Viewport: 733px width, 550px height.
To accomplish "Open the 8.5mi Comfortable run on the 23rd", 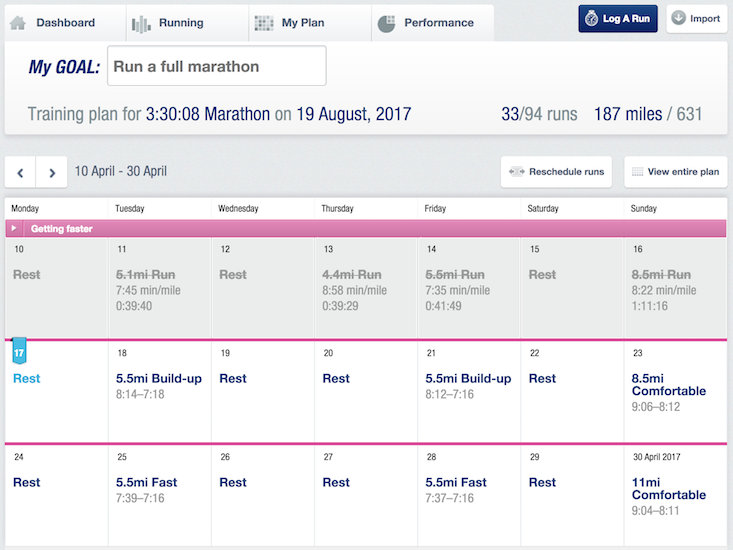I will [x=668, y=385].
